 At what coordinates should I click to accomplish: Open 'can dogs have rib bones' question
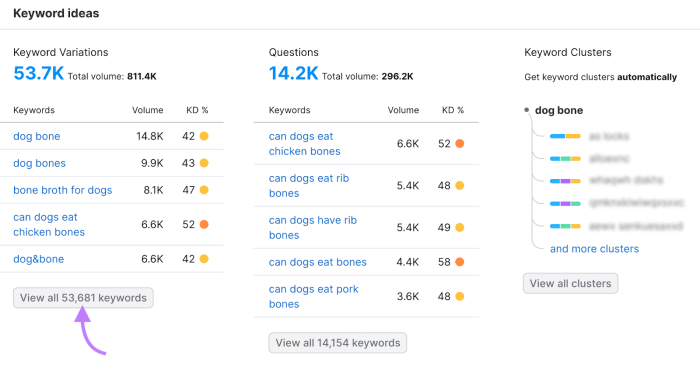[312, 228]
